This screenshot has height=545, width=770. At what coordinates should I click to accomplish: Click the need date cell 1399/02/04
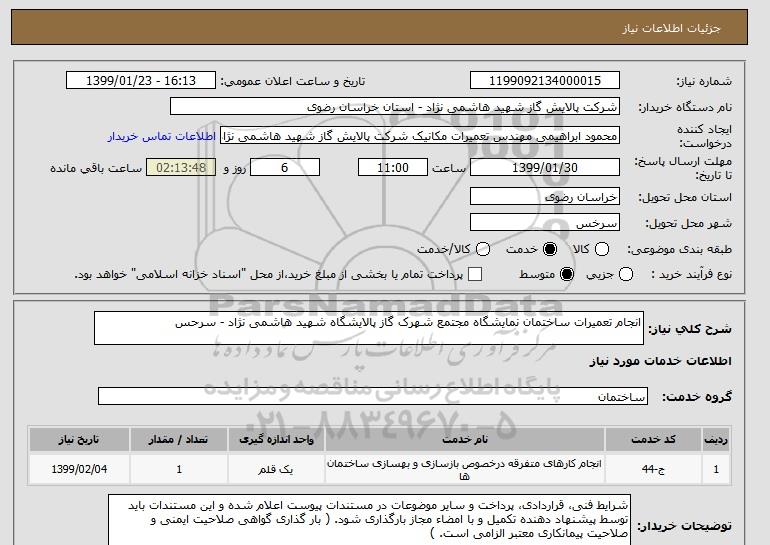tap(79, 469)
